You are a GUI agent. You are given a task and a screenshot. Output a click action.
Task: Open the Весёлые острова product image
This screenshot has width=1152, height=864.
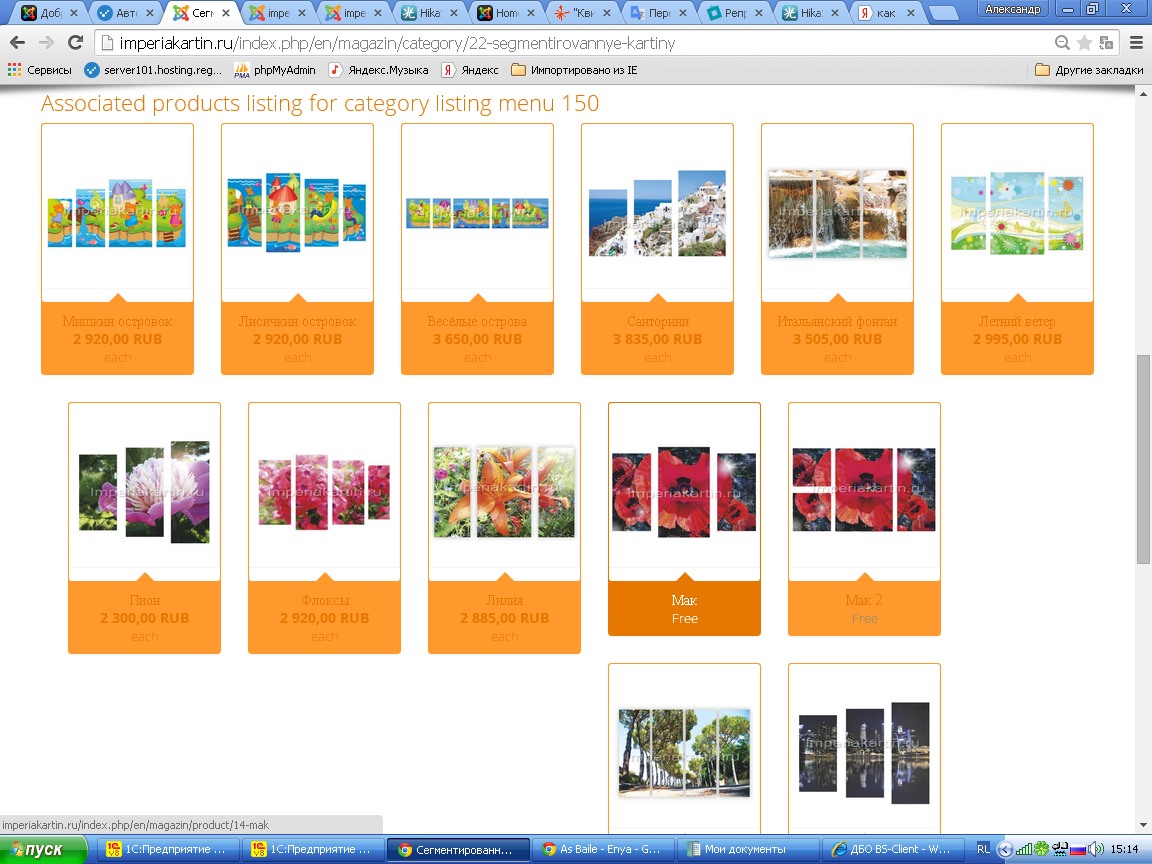pos(478,213)
